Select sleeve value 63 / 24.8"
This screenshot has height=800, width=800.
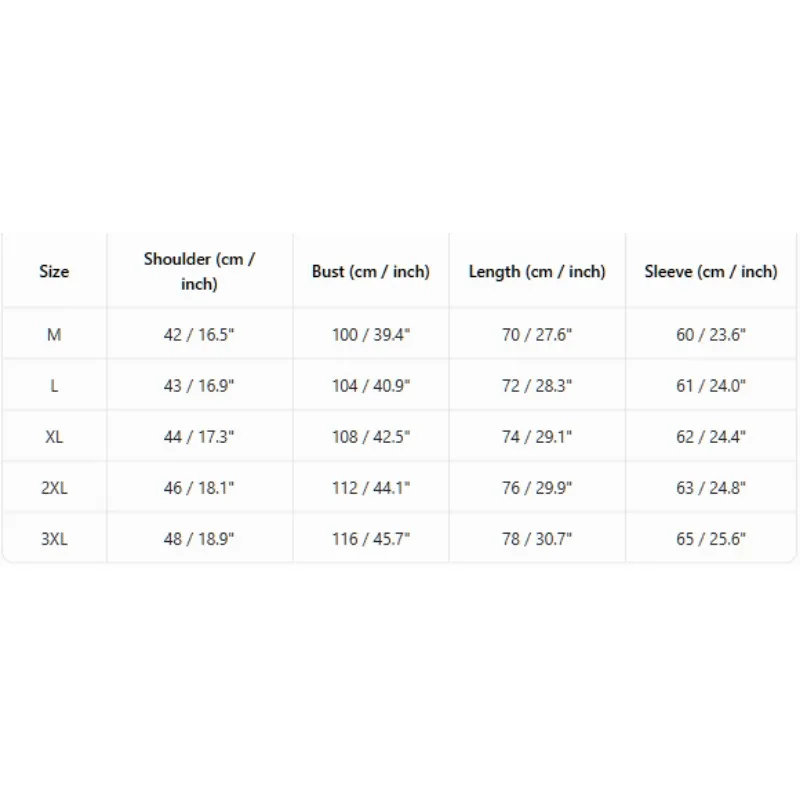tap(711, 488)
